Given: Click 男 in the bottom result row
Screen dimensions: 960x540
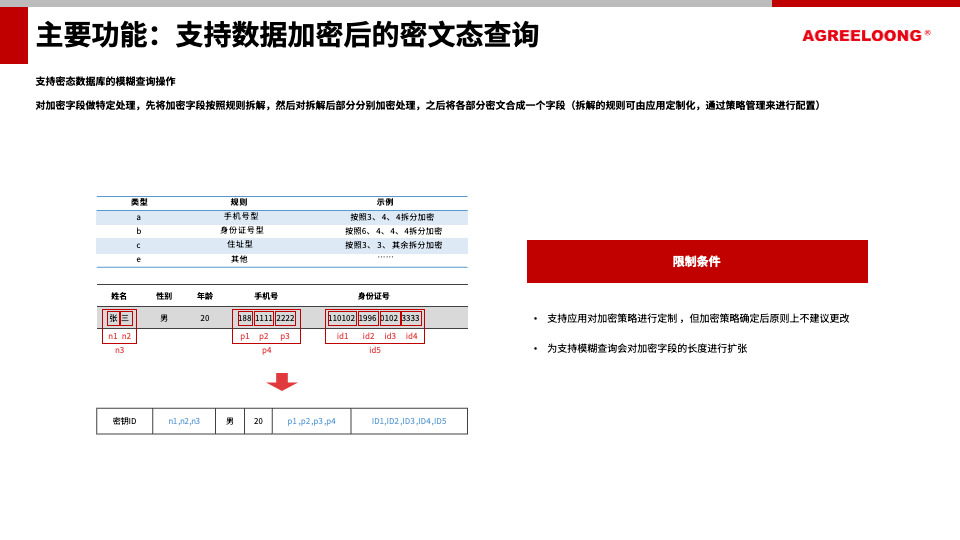Looking at the screenshot, I should coord(230,421).
